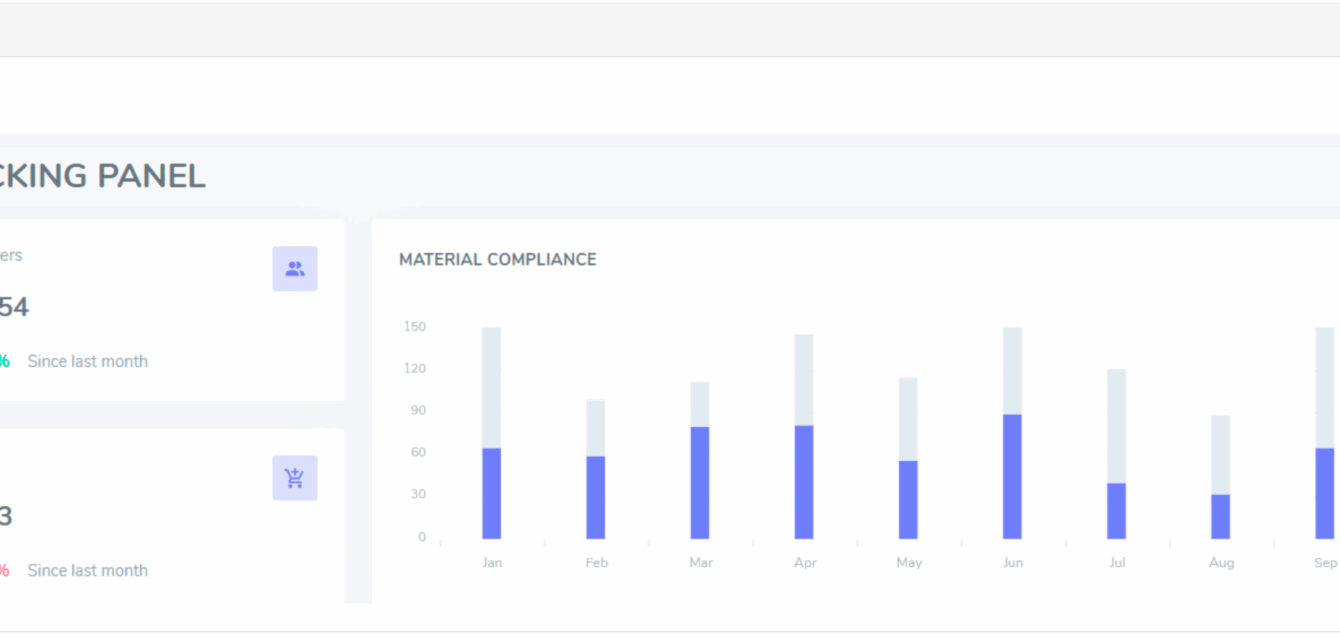Click the 150 value on the y-axis
1340x638 pixels.
pos(415,326)
